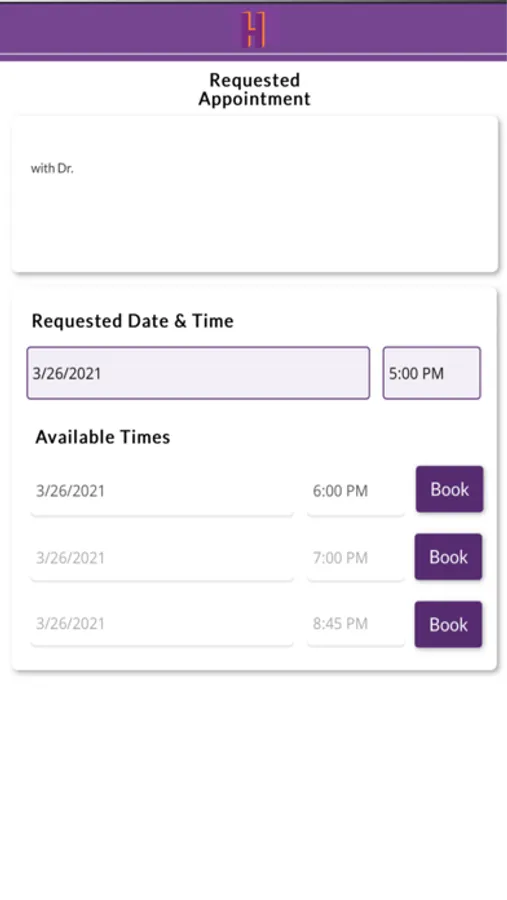Click the 6:00 PM available time field
This screenshot has height=900, width=507.
[x=356, y=491]
